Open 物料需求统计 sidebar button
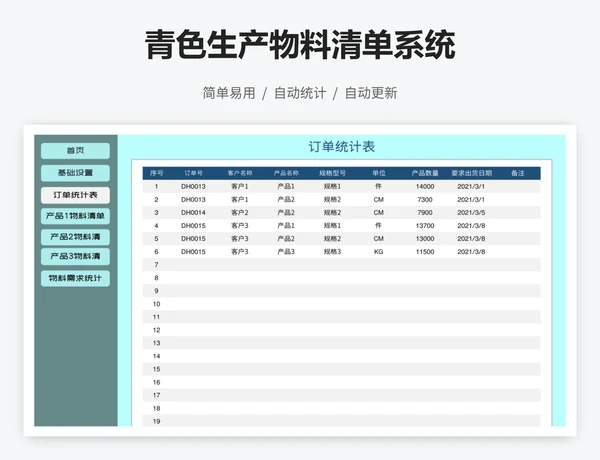This screenshot has width=600, height=460. (75, 279)
